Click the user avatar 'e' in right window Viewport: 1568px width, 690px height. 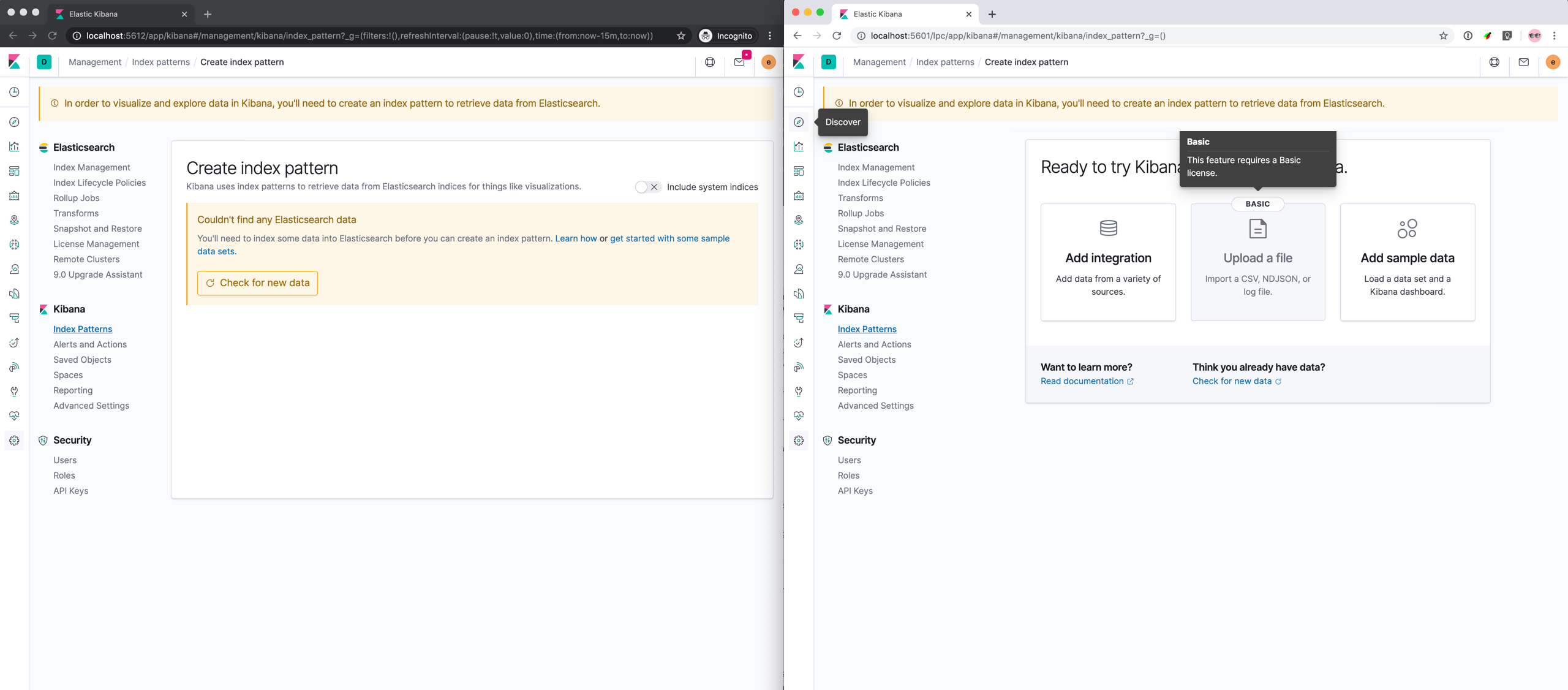point(1553,62)
